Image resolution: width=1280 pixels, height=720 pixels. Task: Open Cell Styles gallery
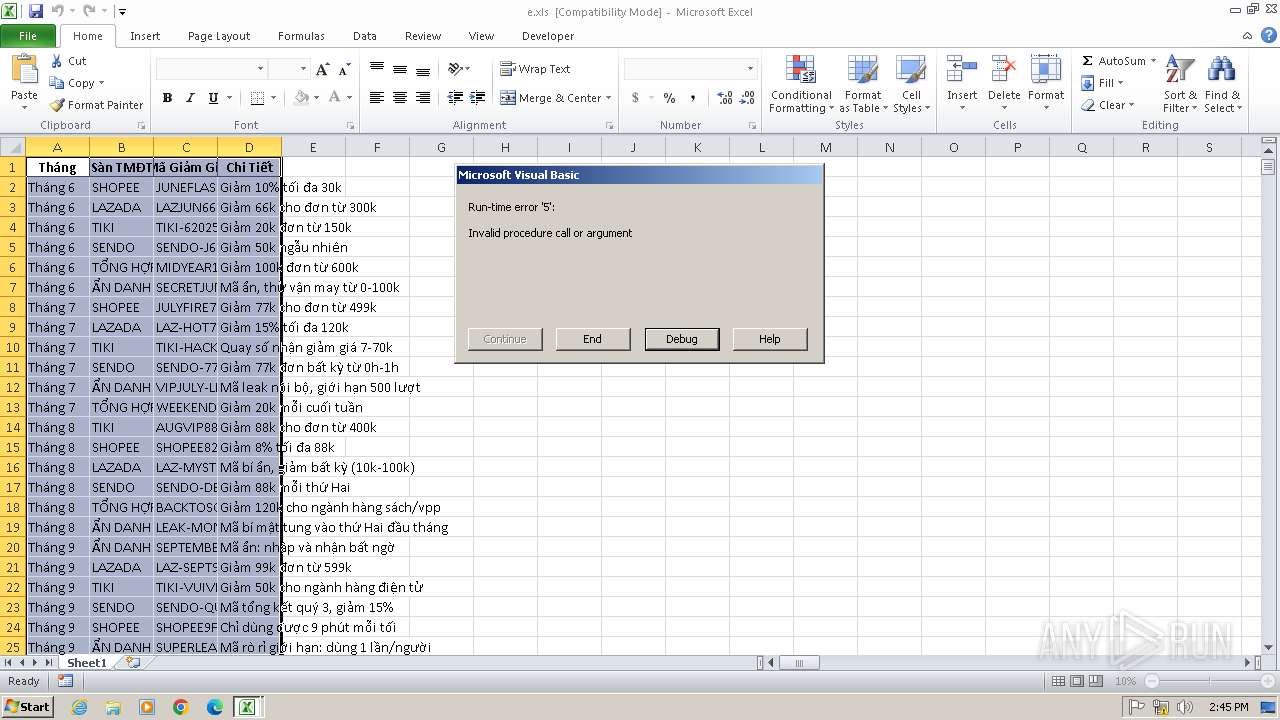point(911,85)
